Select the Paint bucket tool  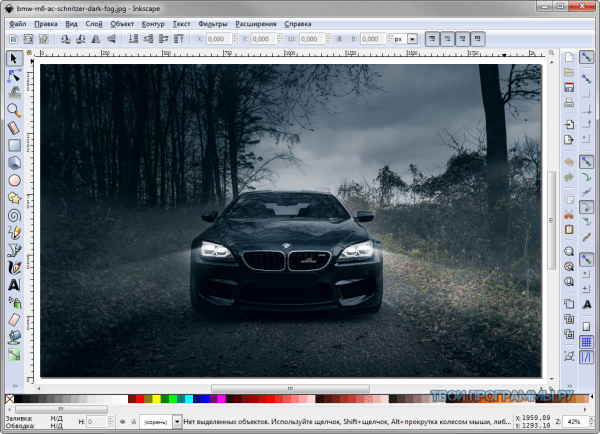14,337
